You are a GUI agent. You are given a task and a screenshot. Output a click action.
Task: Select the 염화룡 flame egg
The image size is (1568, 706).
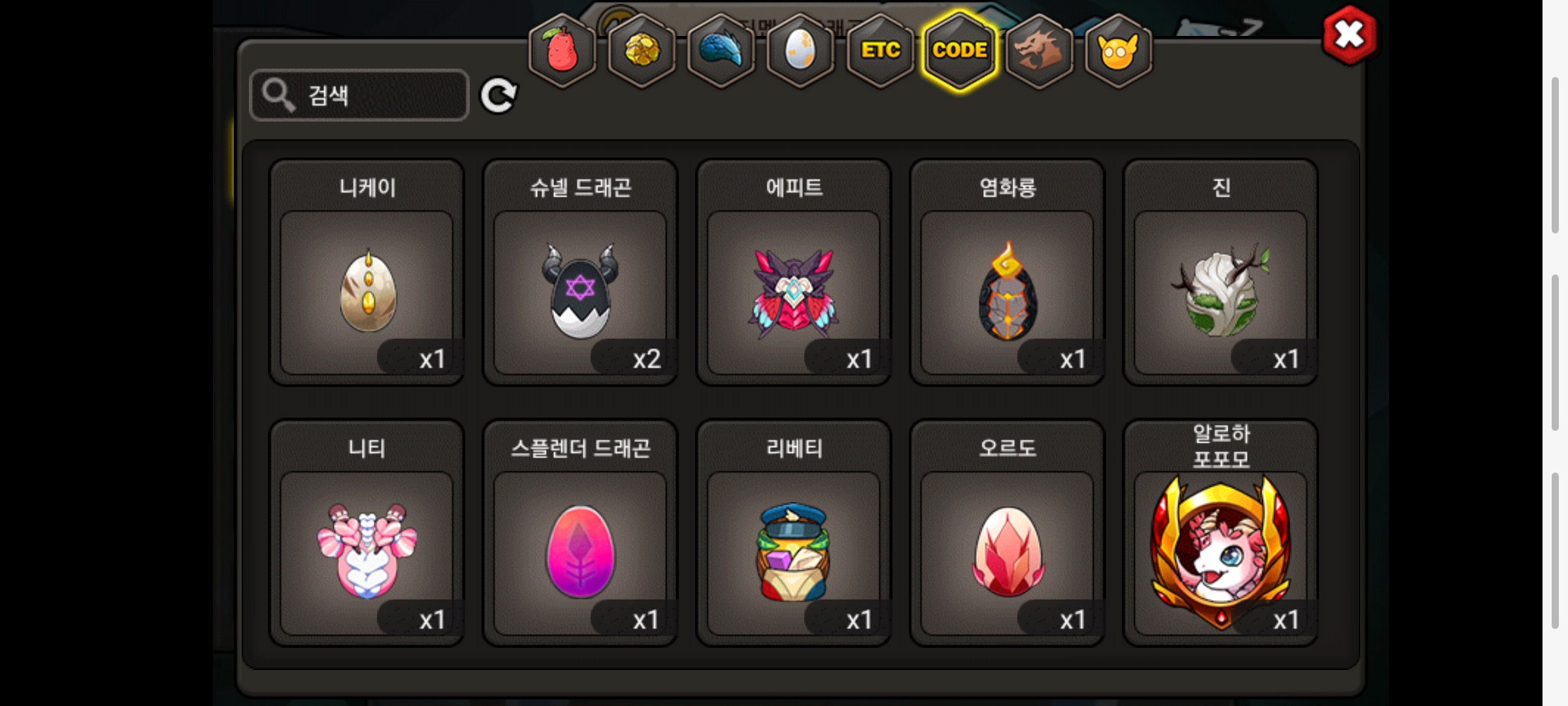pyautogui.click(x=1007, y=273)
